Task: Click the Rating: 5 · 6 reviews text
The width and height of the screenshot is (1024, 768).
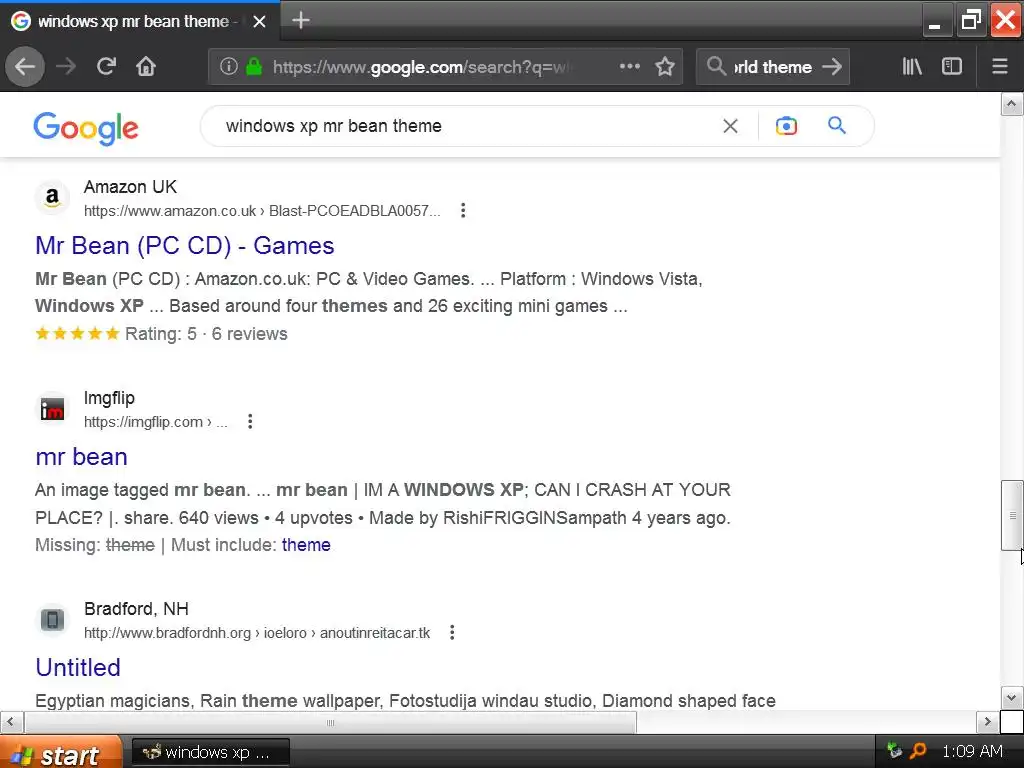Action: (x=206, y=334)
